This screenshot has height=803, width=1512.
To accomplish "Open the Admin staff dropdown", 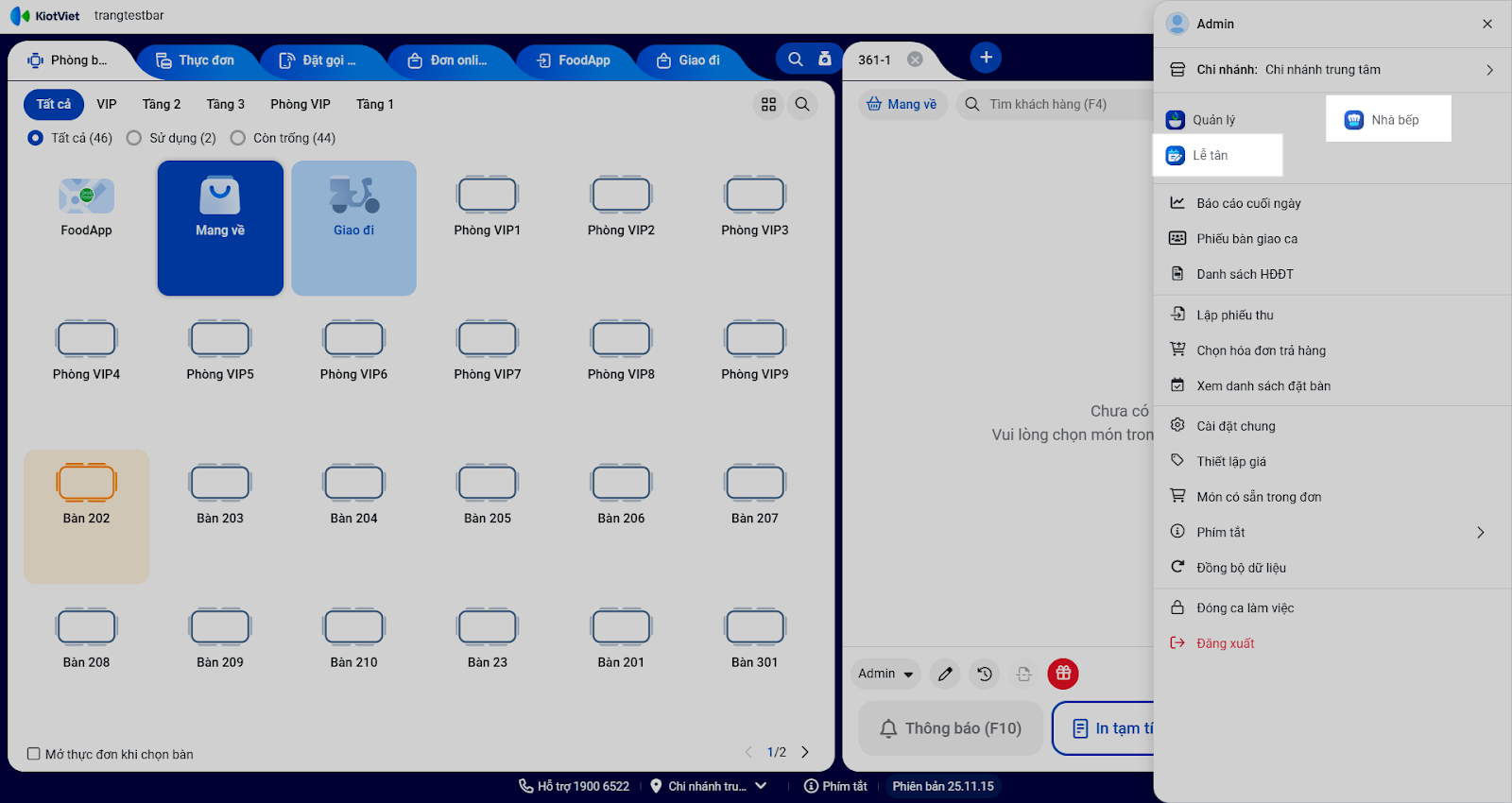I will tap(885, 674).
